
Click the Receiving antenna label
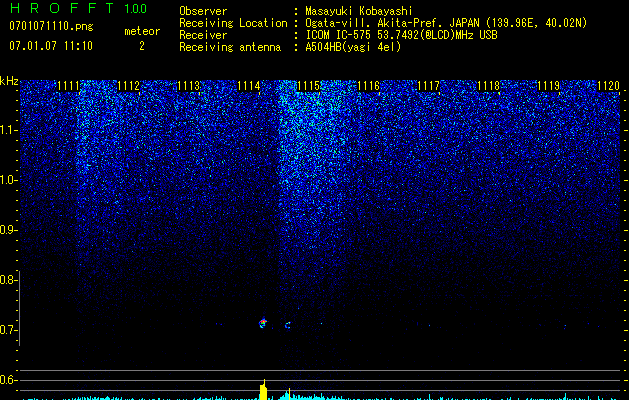(230, 47)
